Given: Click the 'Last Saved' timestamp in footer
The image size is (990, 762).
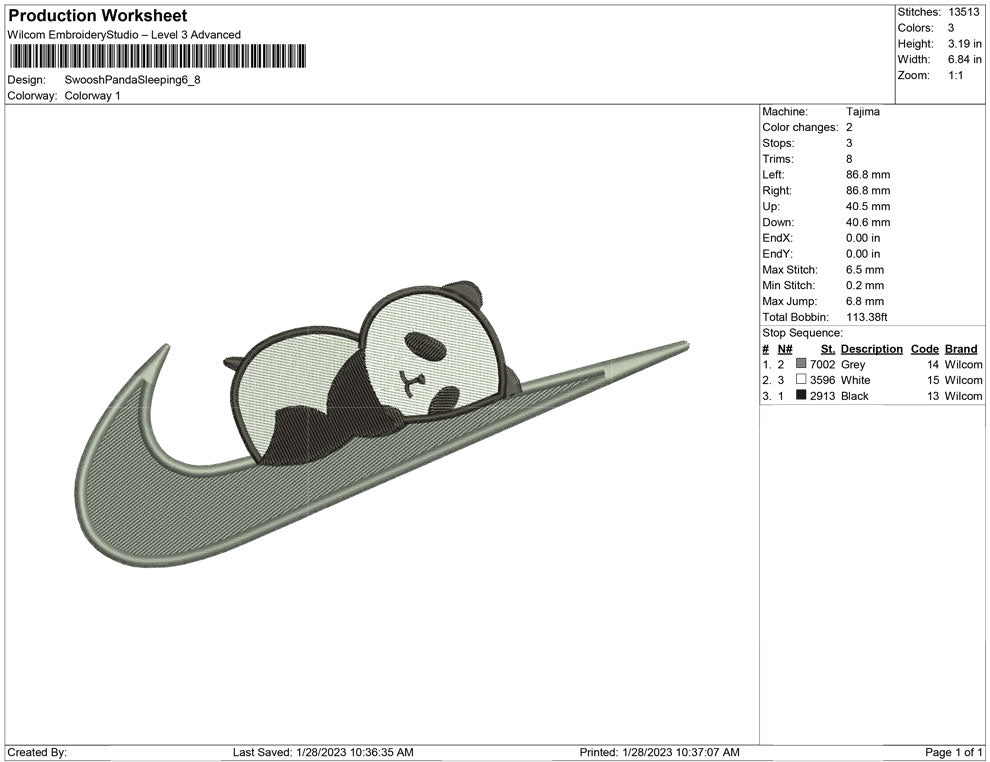Looking at the screenshot, I should coord(323,752).
